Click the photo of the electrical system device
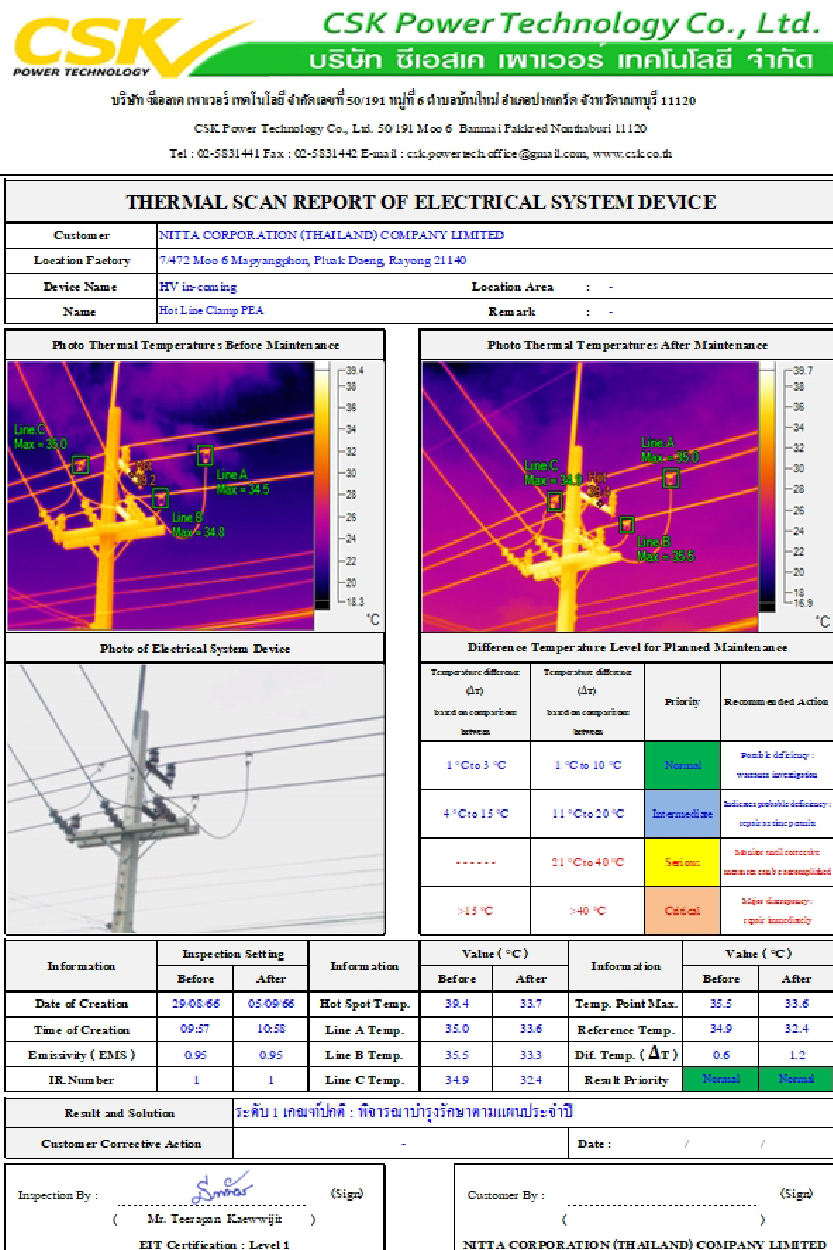This screenshot has width=833, height=1250. [195, 797]
